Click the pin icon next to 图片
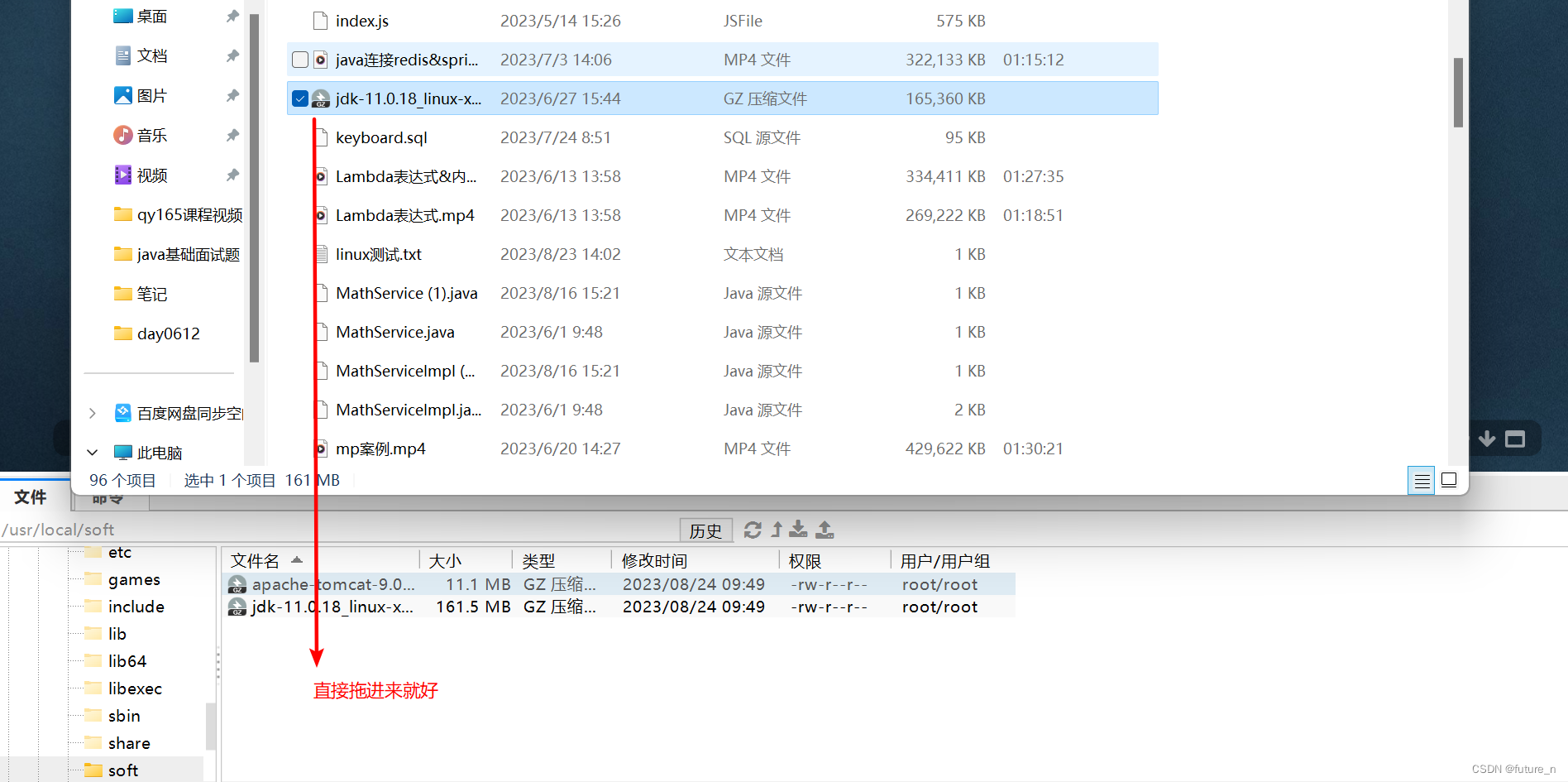Screen dimensions: 1568x782 click(x=232, y=96)
